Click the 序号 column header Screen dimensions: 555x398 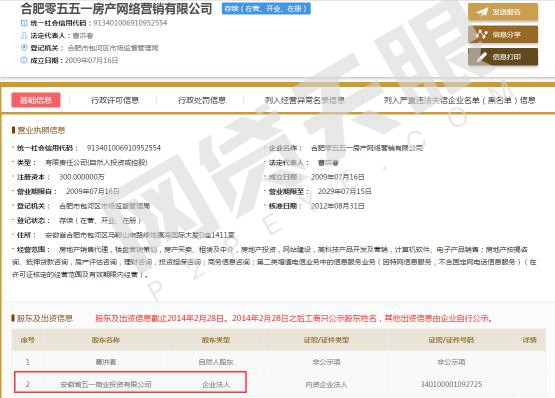(x=28, y=340)
